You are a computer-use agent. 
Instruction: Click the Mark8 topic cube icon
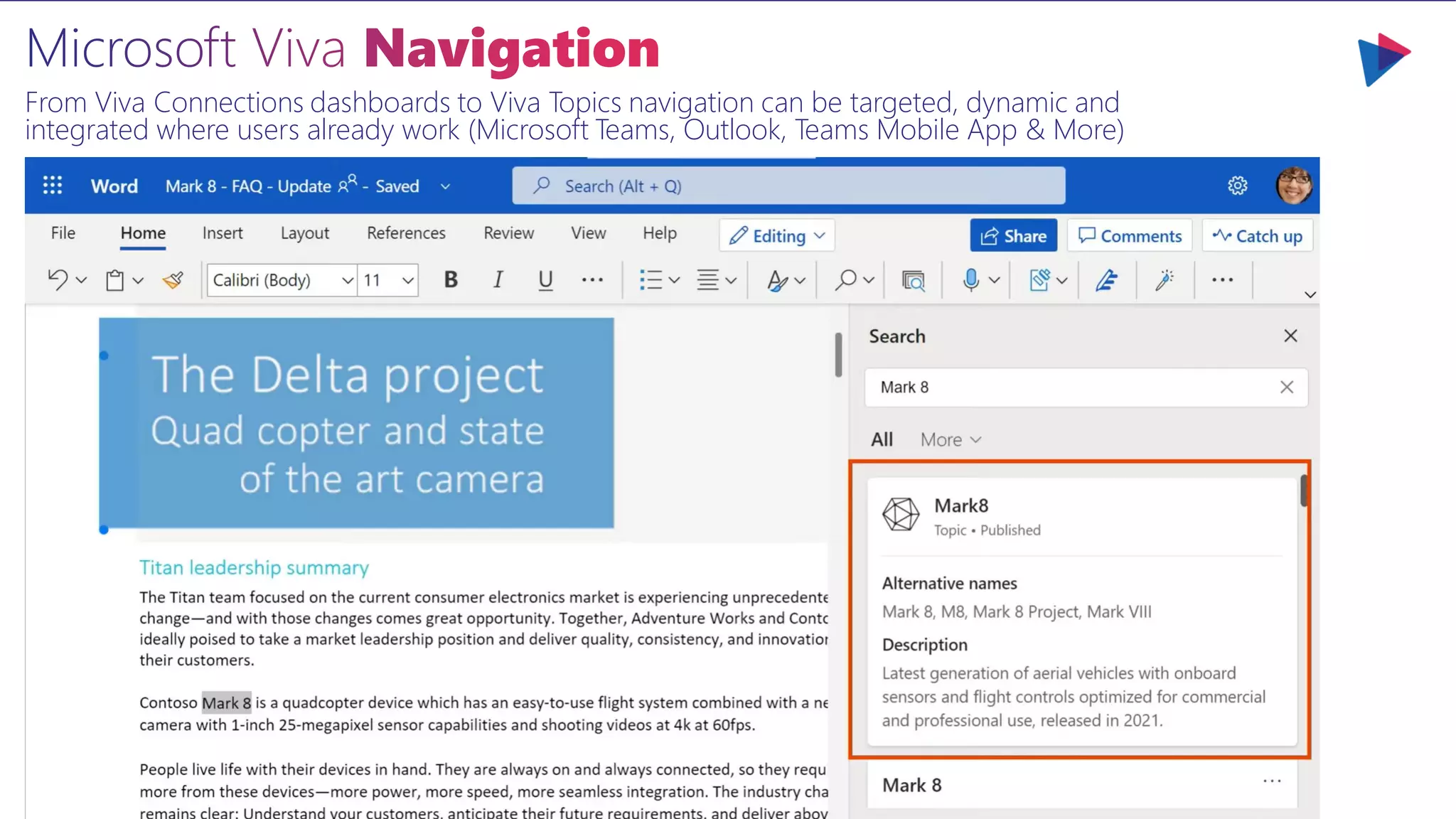(901, 514)
